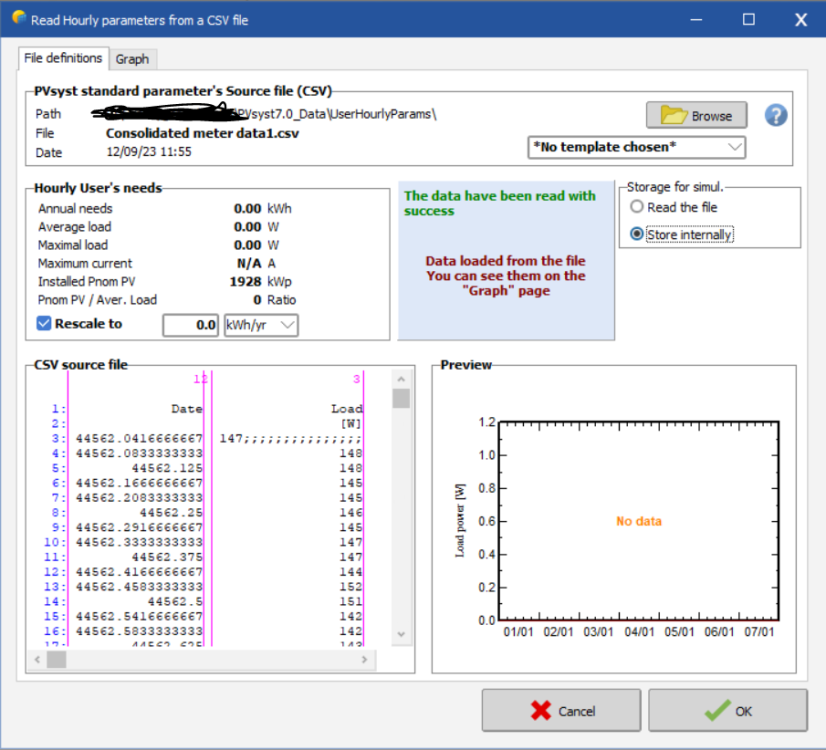Open the No template chosen dropdown
The width and height of the screenshot is (826, 750).
pos(637,147)
